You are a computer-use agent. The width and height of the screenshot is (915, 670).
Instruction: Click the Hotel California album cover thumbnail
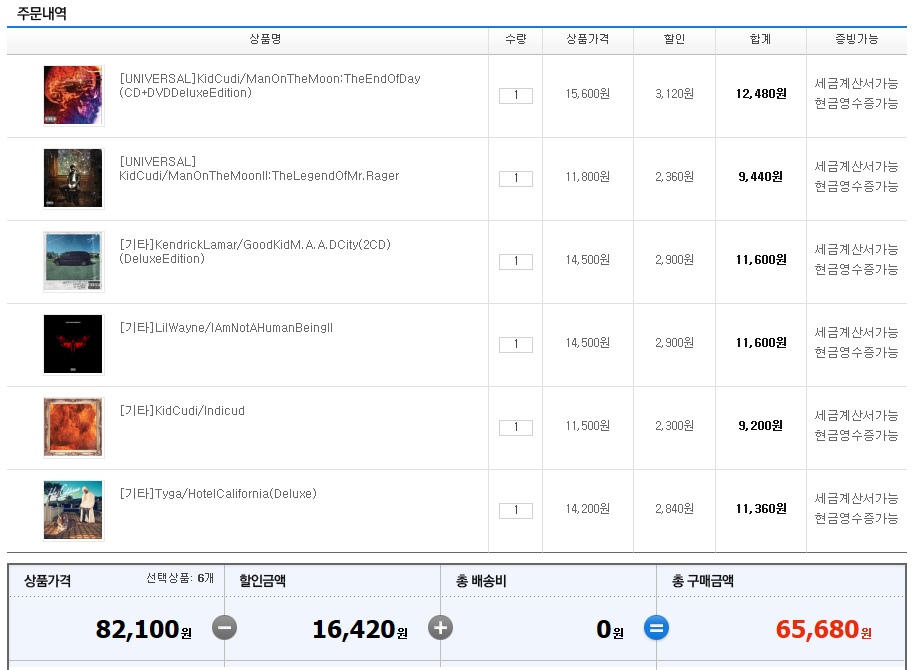73,510
